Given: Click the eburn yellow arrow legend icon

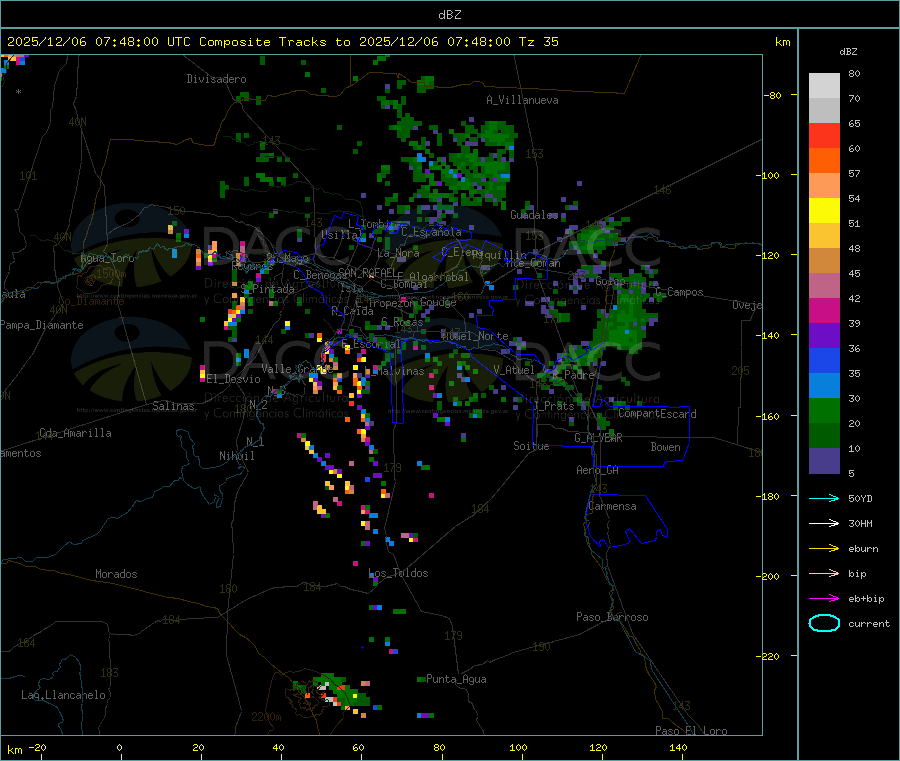Looking at the screenshot, I should [824, 548].
